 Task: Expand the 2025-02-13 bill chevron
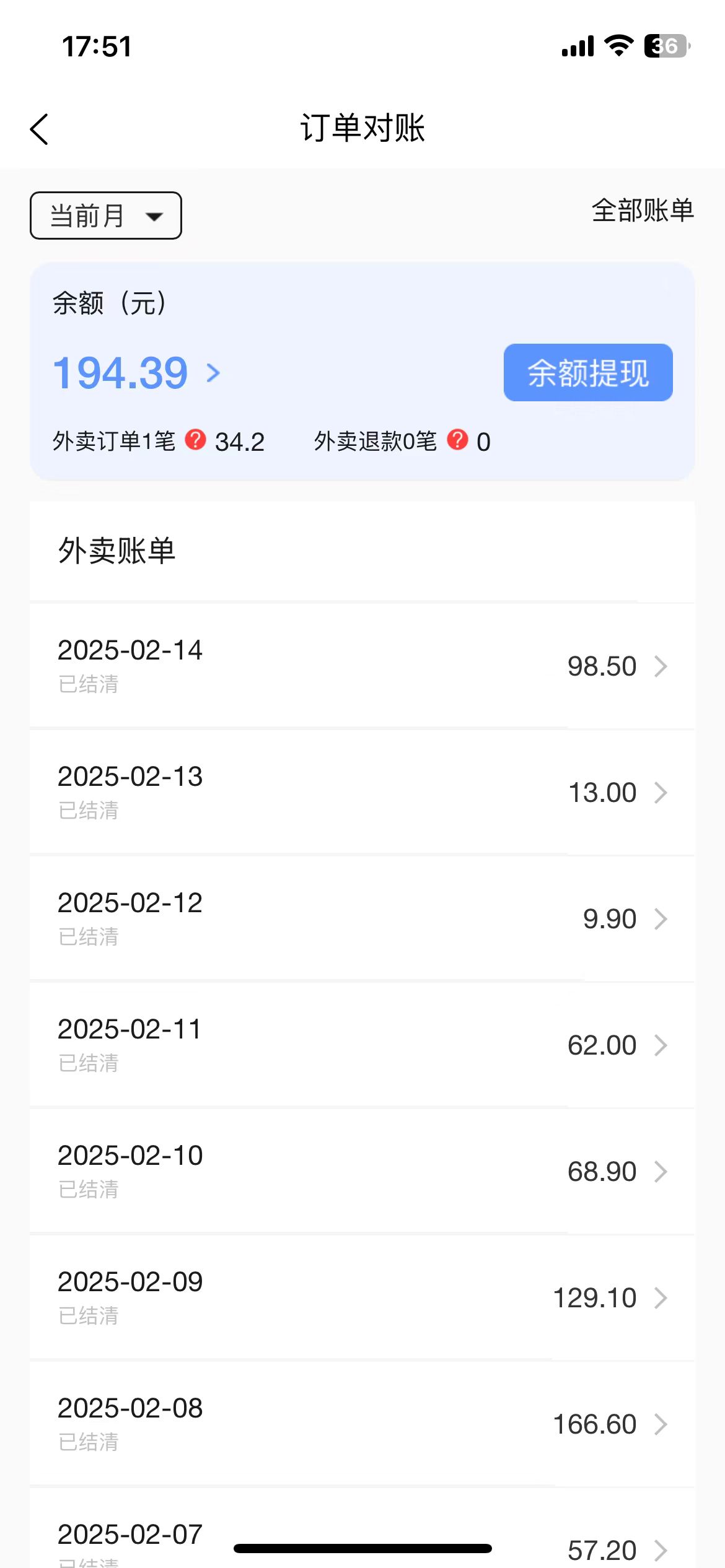661,793
